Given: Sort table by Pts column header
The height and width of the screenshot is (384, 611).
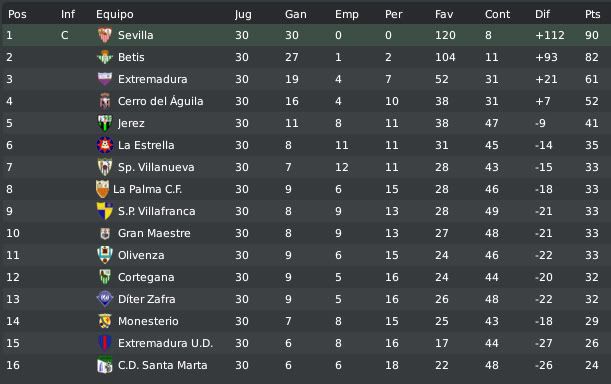Looking at the screenshot, I should click(592, 14).
